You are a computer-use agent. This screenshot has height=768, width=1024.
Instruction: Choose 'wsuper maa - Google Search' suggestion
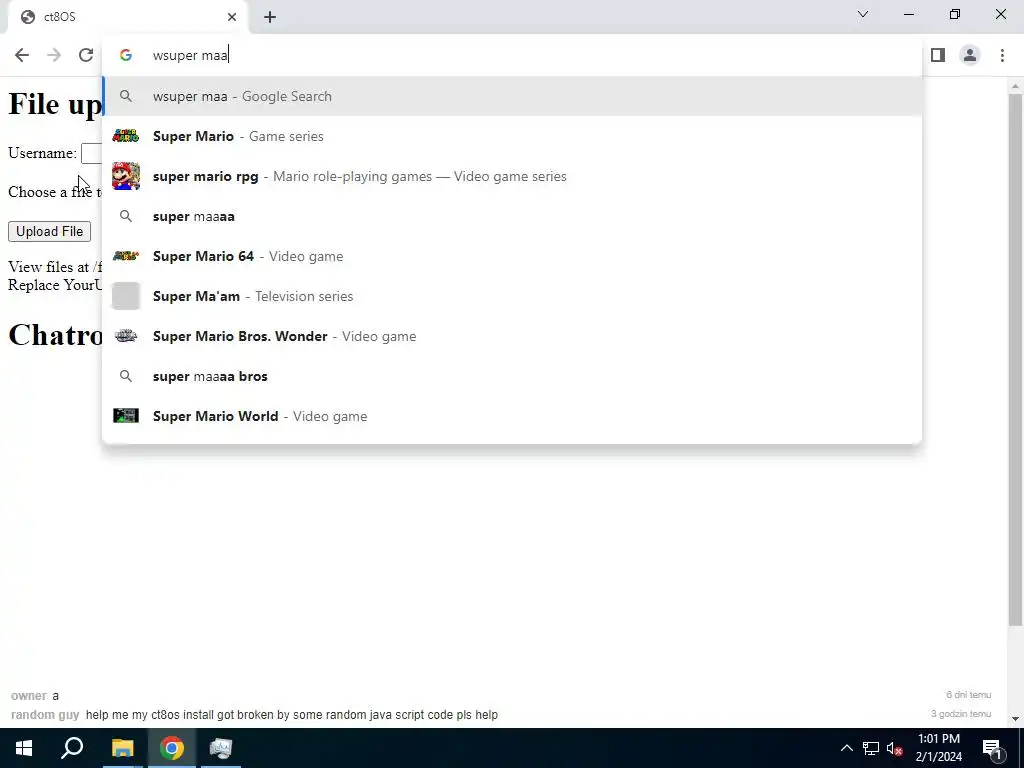tap(512, 96)
